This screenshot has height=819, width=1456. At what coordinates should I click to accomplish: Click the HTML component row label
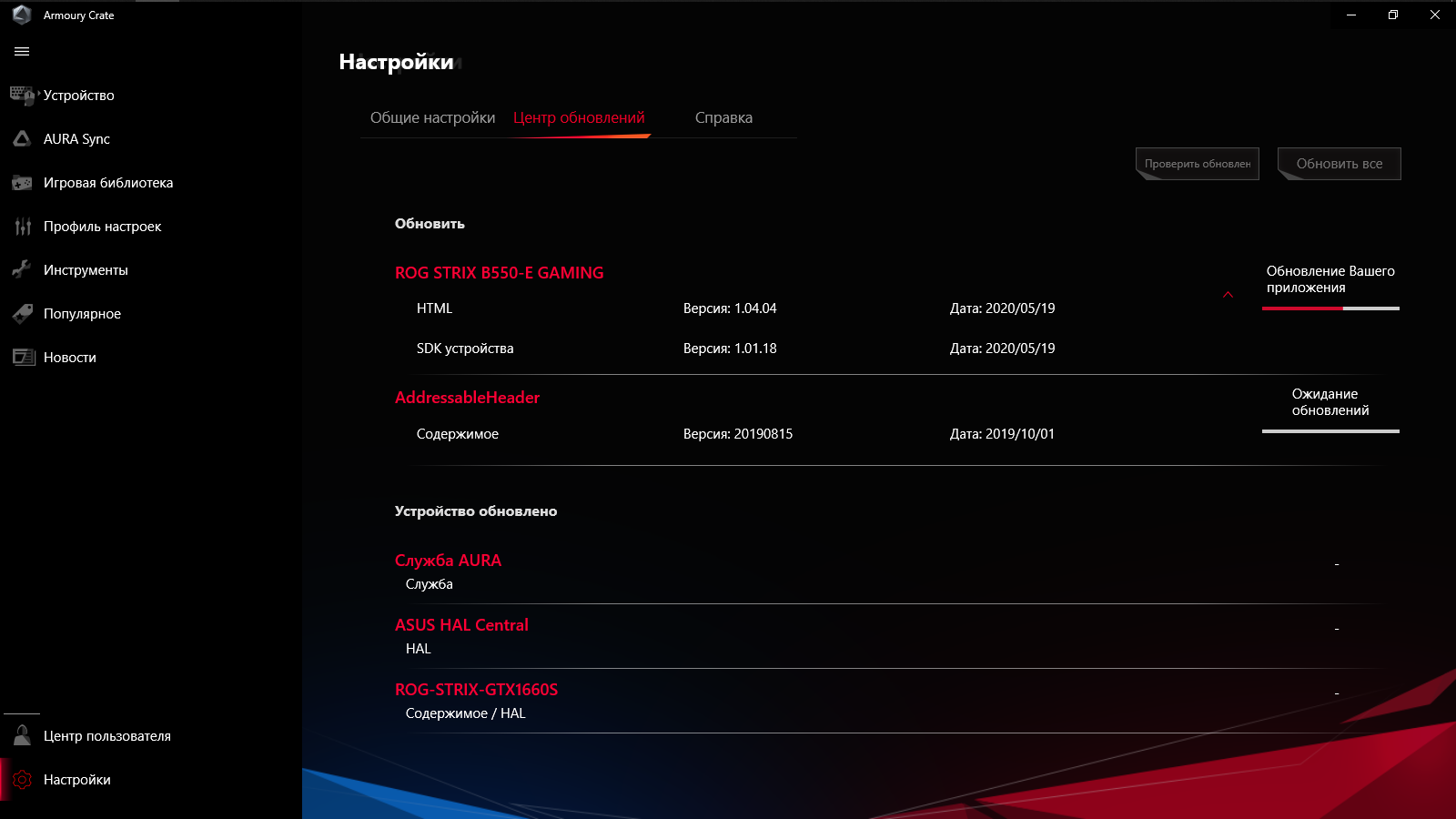point(434,308)
